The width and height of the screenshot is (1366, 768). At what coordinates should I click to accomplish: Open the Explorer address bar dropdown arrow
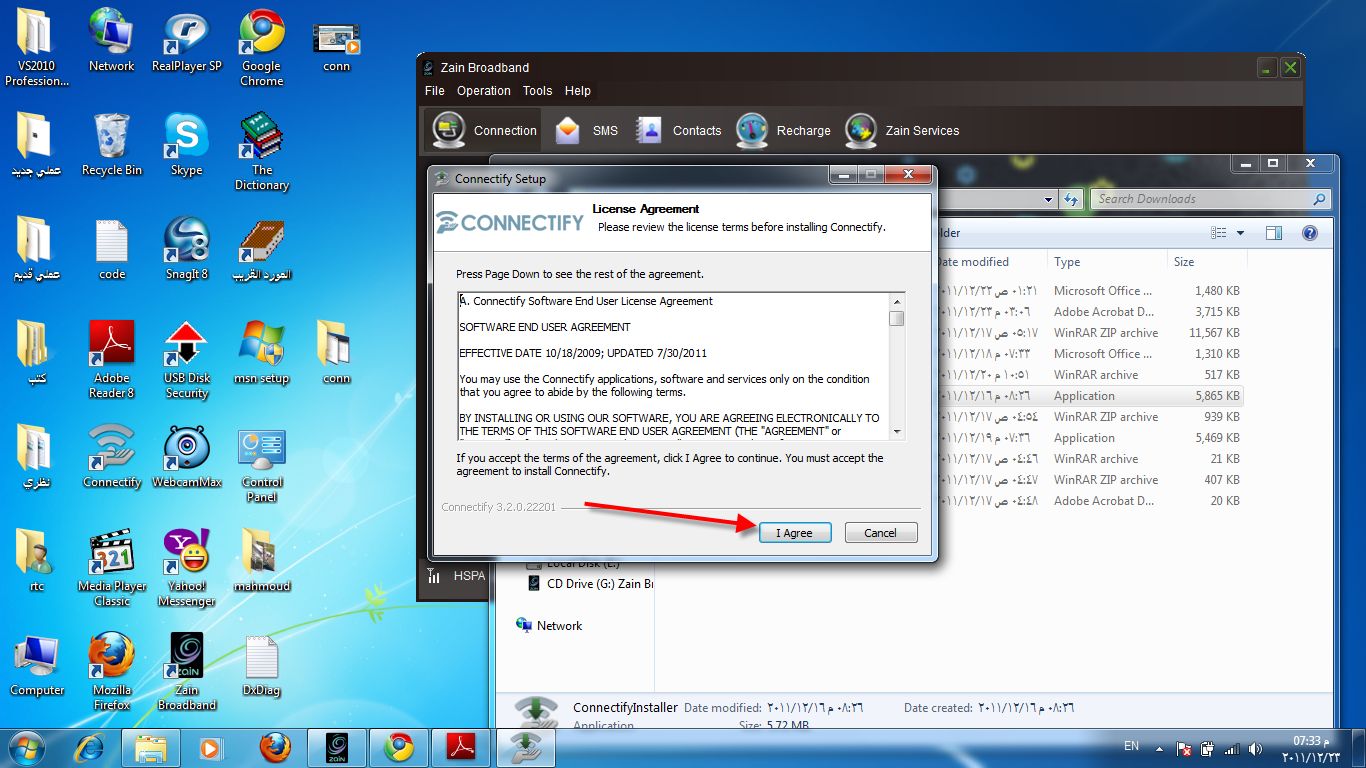point(1048,199)
